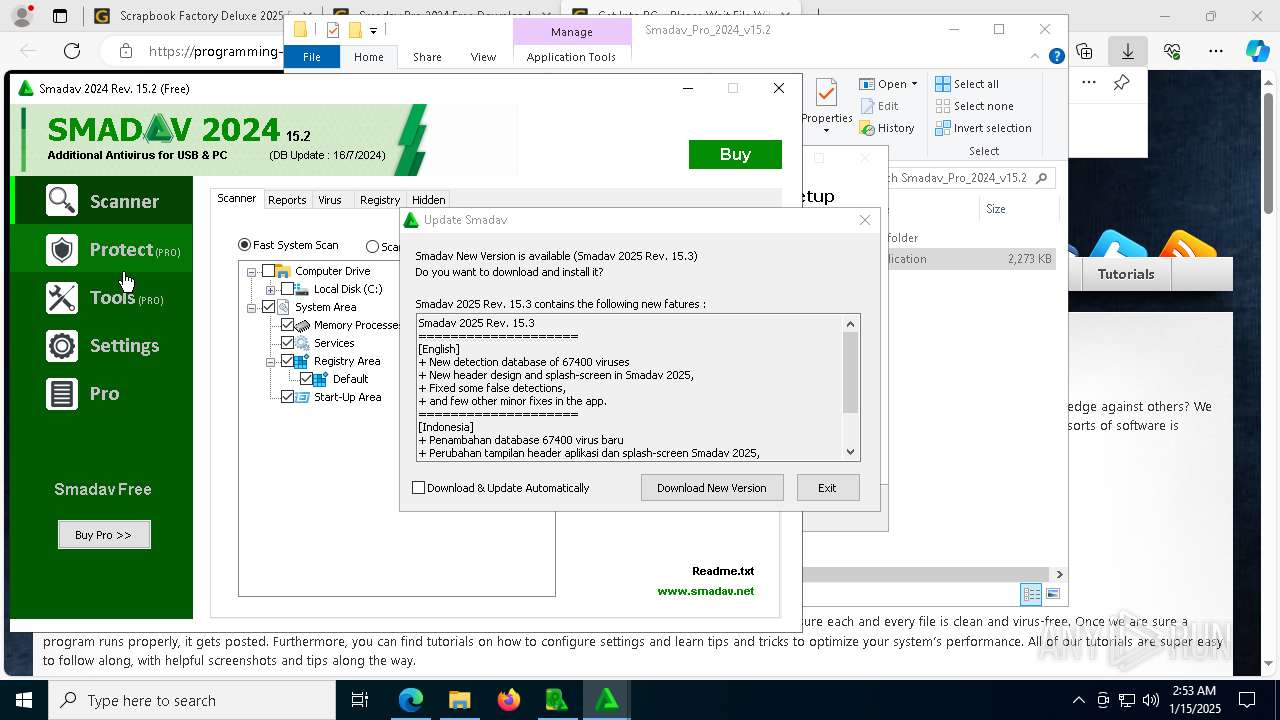Open the Settings gear icon in Smadav

62,345
